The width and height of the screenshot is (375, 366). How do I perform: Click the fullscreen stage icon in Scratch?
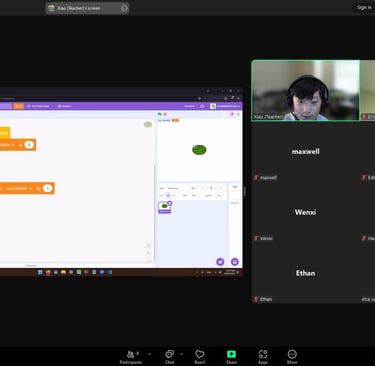click(x=238, y=114)
